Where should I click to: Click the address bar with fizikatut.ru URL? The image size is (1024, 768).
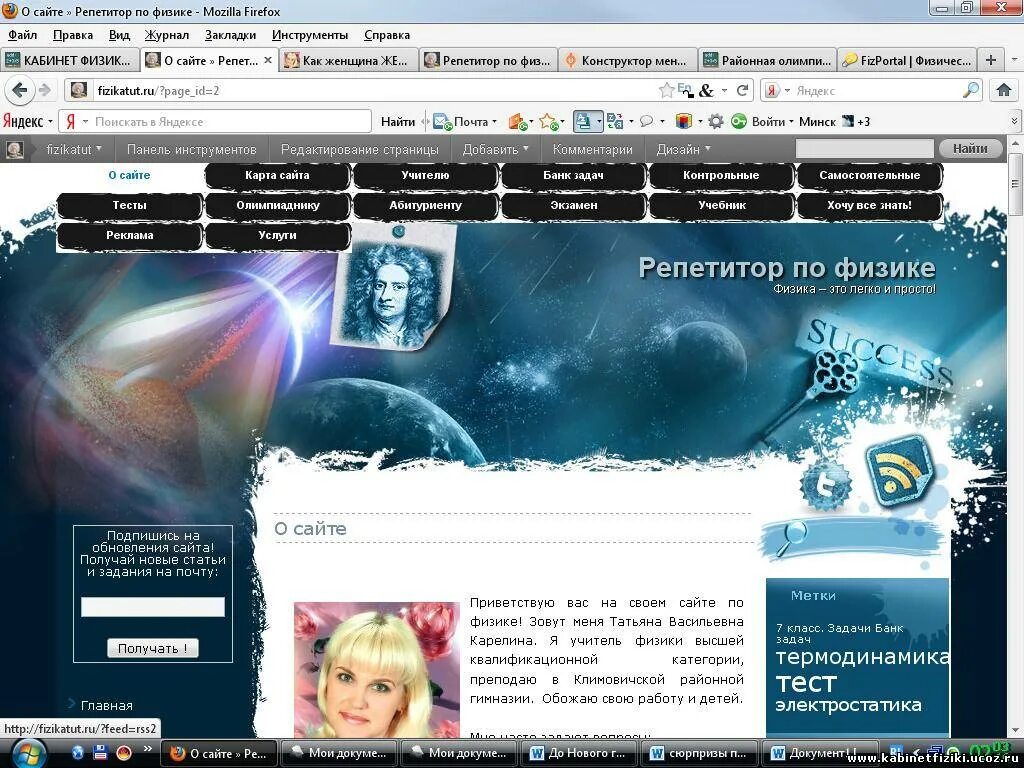(372, 90)
